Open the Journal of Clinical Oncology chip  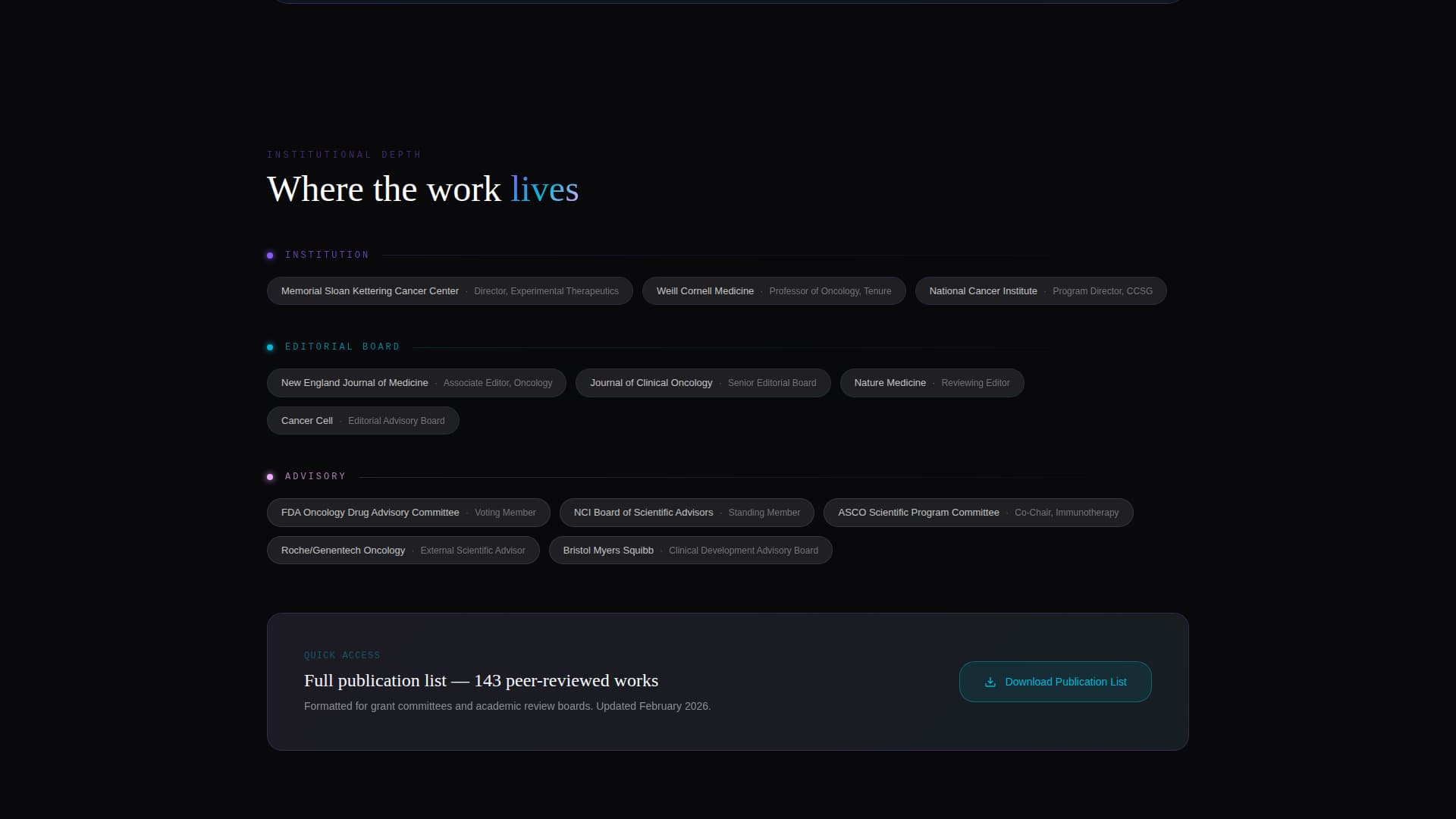point(703,383)
